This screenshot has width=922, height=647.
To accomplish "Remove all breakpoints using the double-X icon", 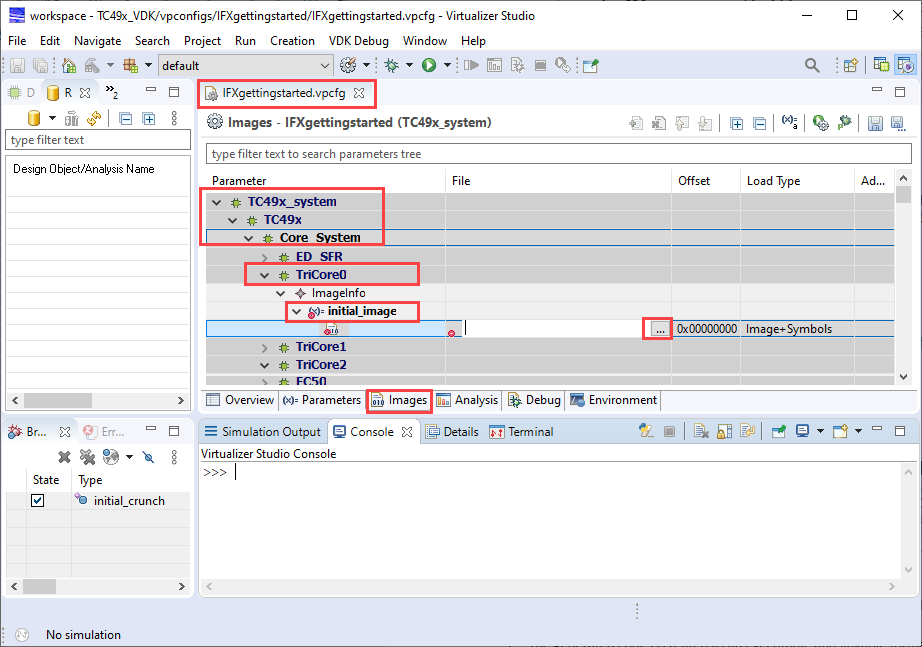I will point(87,457).
